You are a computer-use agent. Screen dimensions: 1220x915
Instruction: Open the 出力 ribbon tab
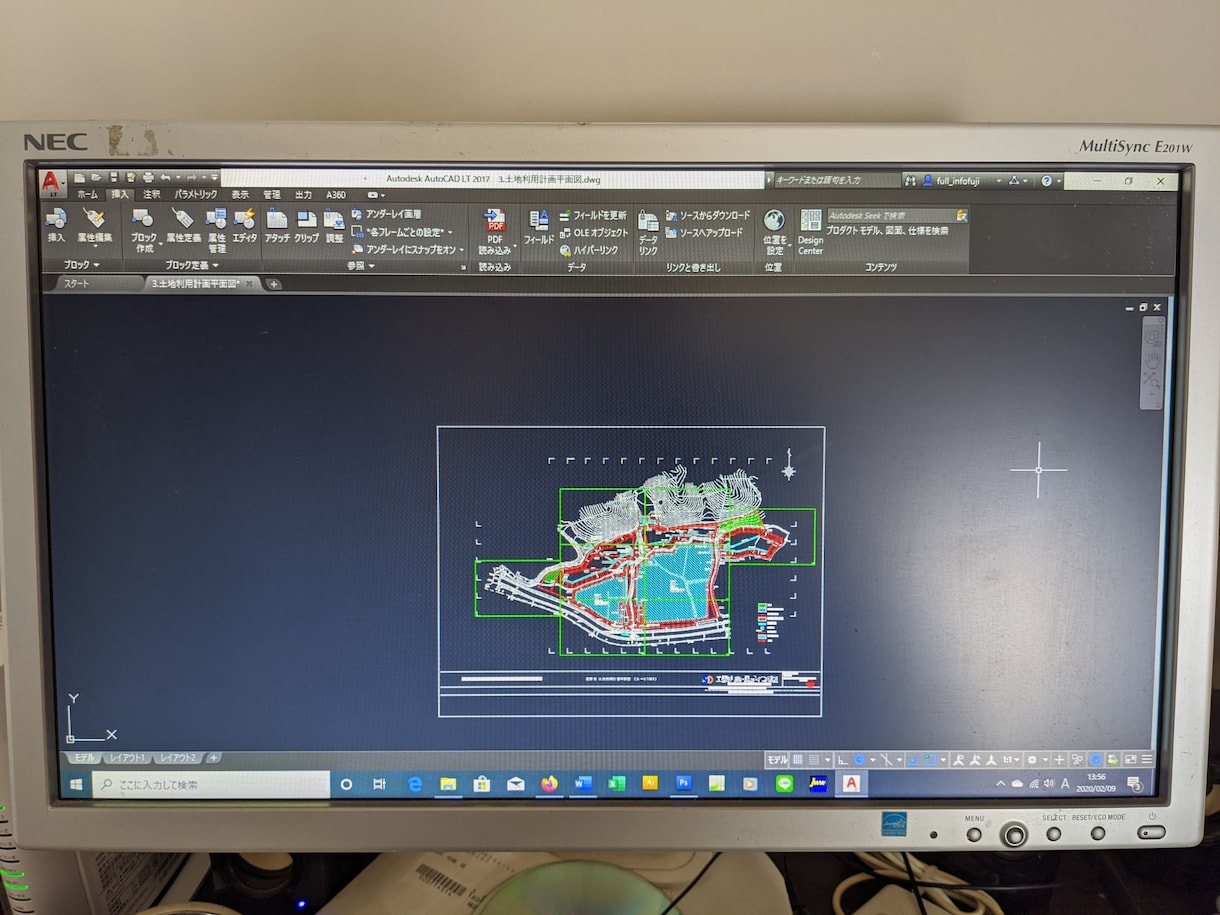click(x=303, y=194)
